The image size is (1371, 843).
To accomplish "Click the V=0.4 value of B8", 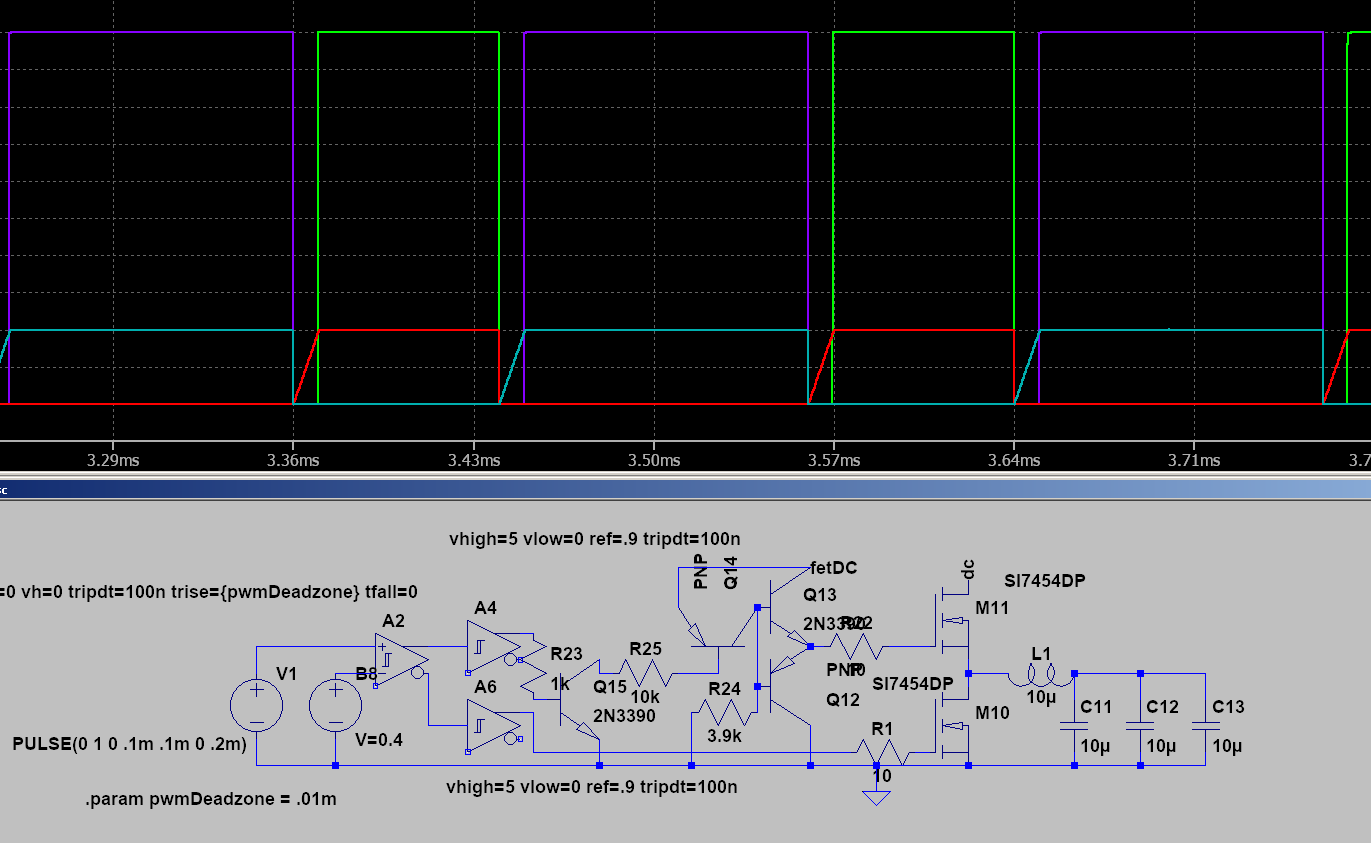I will coord(380,740).
